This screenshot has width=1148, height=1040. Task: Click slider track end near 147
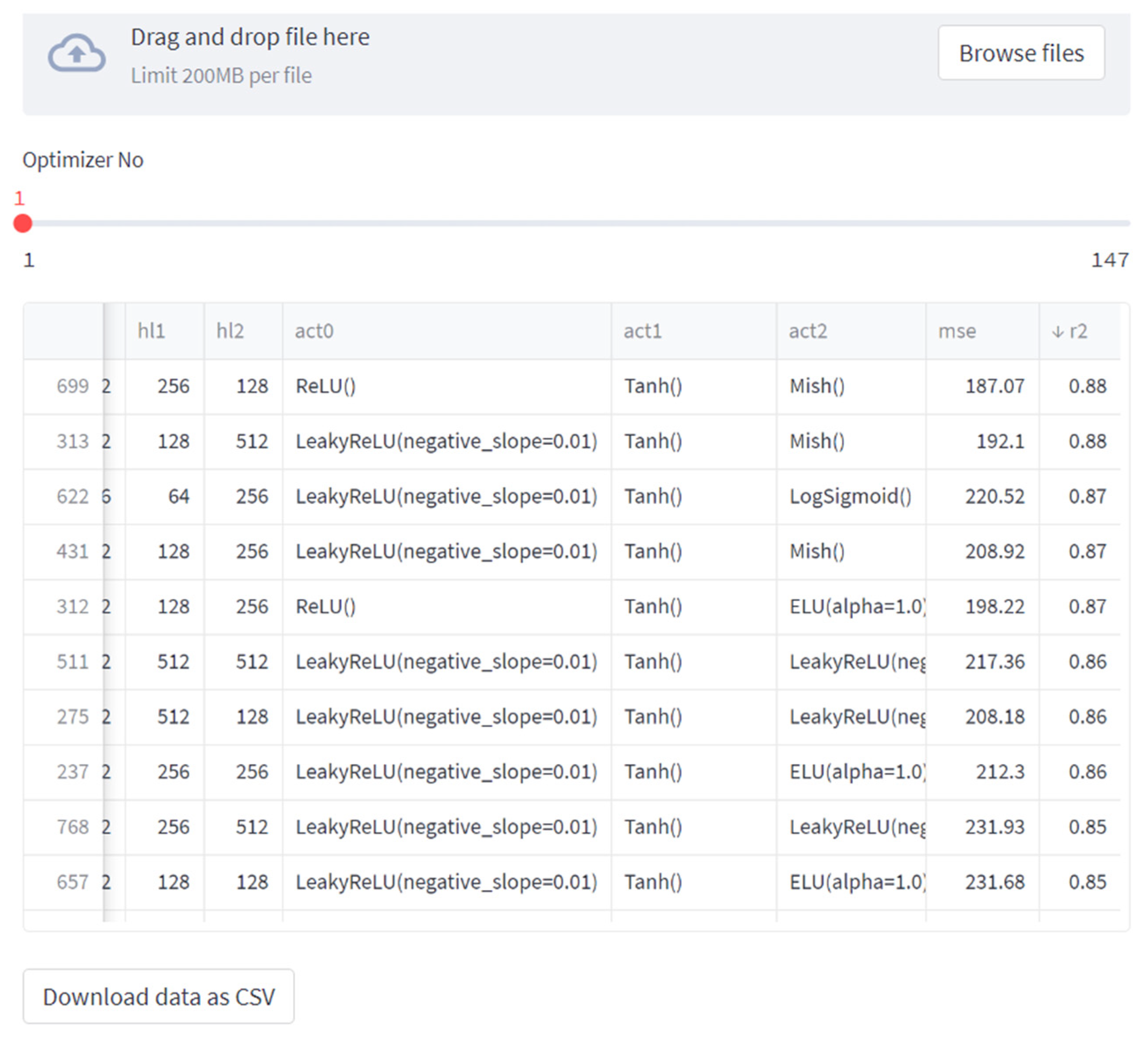1125,223
